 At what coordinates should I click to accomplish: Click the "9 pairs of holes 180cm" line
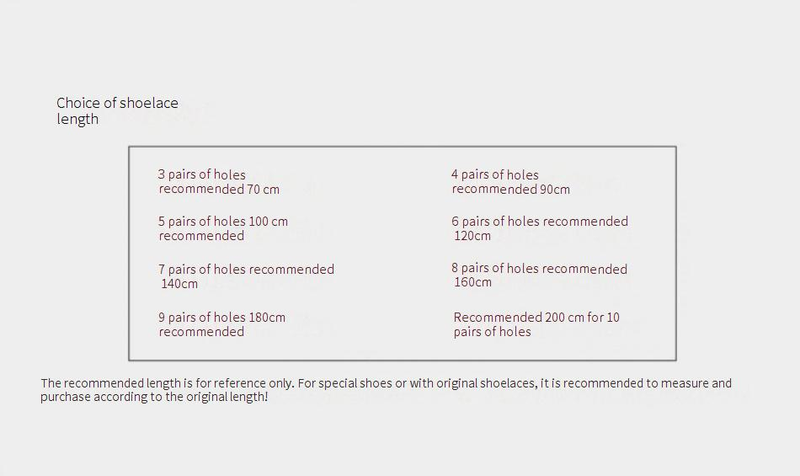coord(221,317)
